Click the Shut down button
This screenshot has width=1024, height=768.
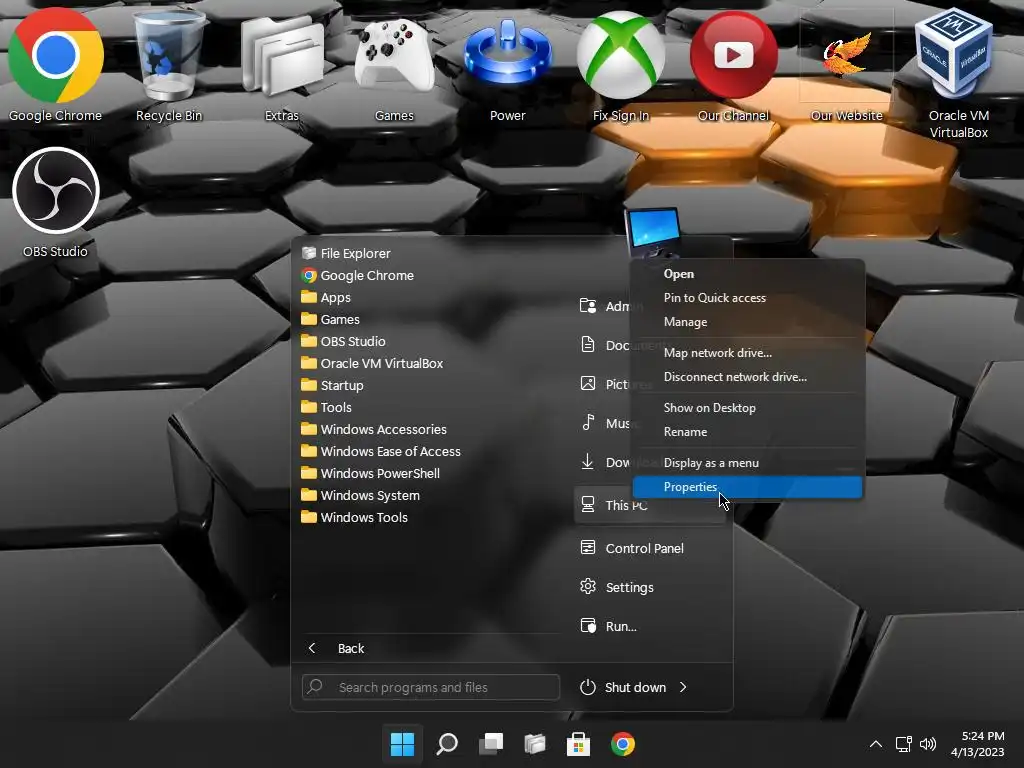(623, 687)
